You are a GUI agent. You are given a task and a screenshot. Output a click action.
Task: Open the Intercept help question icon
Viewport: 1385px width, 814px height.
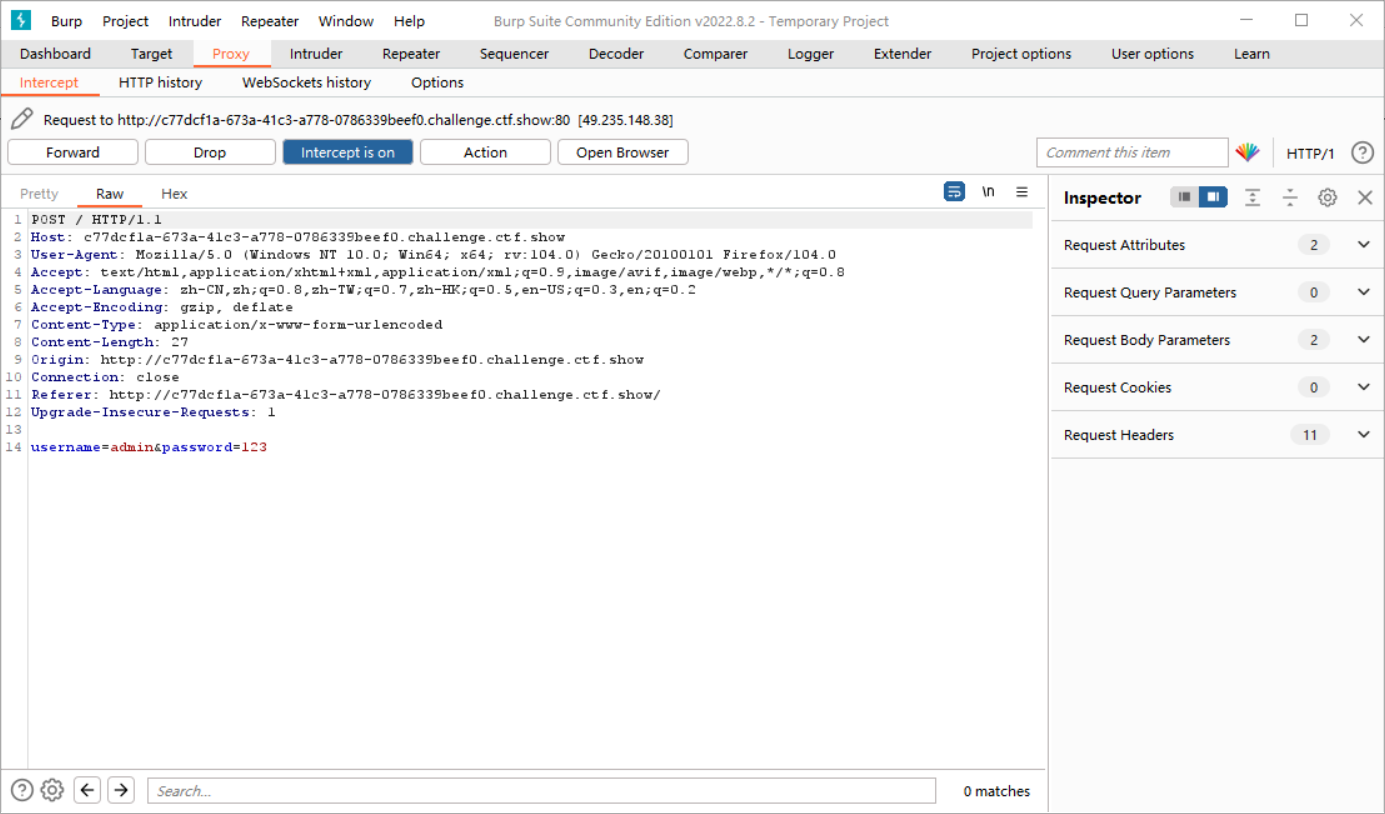[1362, 153]
